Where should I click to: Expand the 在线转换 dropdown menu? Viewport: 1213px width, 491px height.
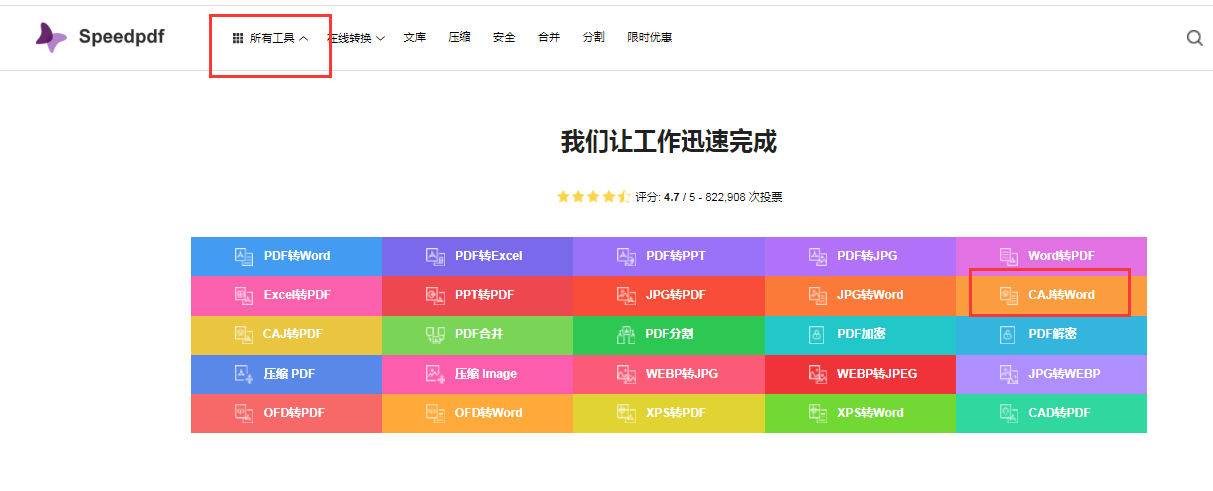point(356,38)
